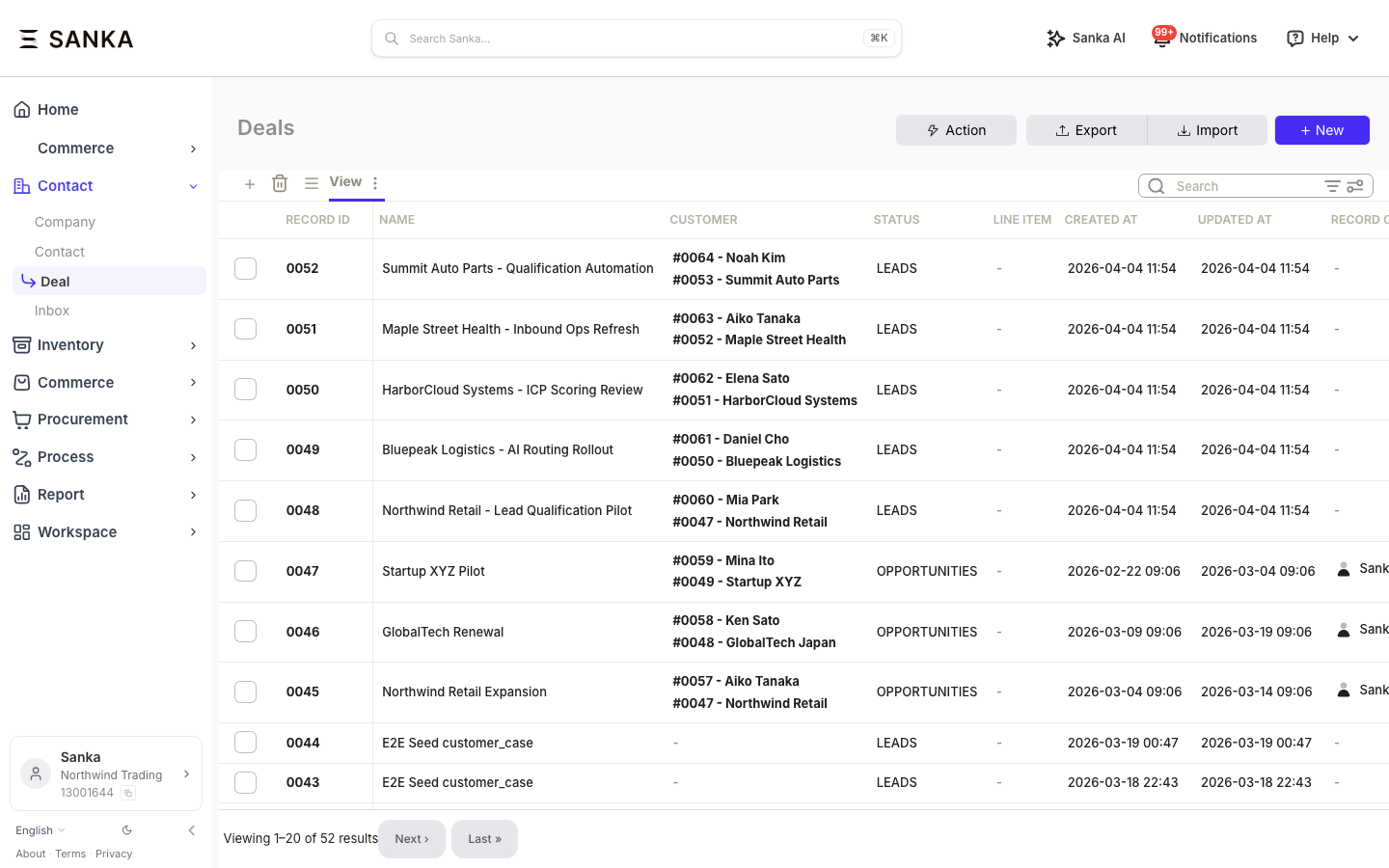
Task: Open the view options three-dot menu
Action: (375, 182)
